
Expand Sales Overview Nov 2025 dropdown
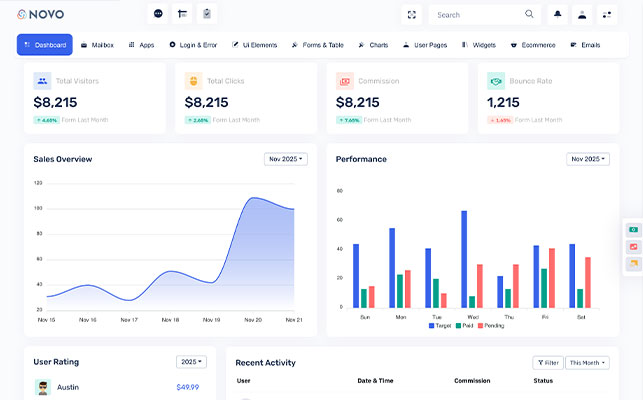click(286, 159)
